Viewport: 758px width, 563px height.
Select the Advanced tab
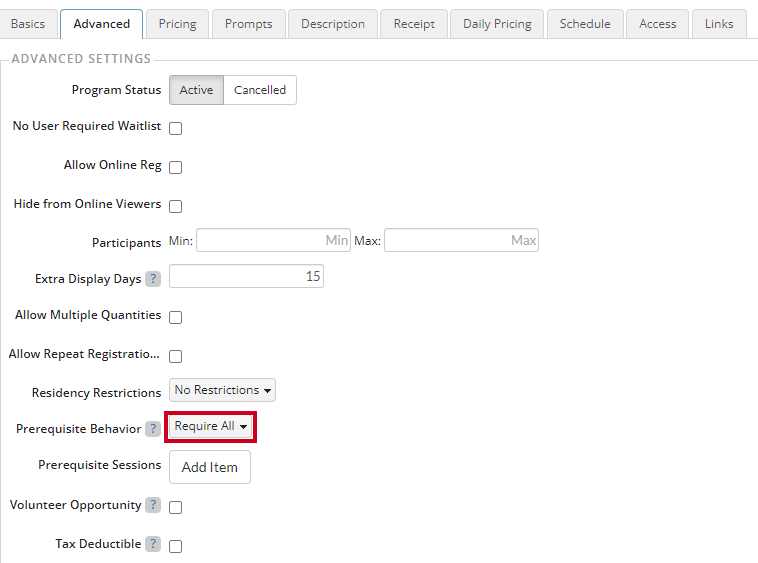pos(102,24)
